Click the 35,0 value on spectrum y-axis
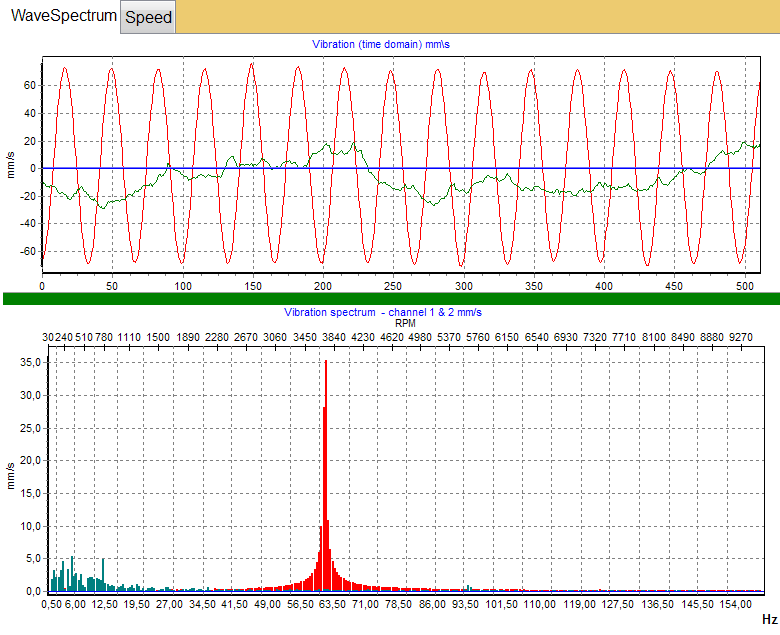This screenshot has width=780, height=635. pos(29,363)
